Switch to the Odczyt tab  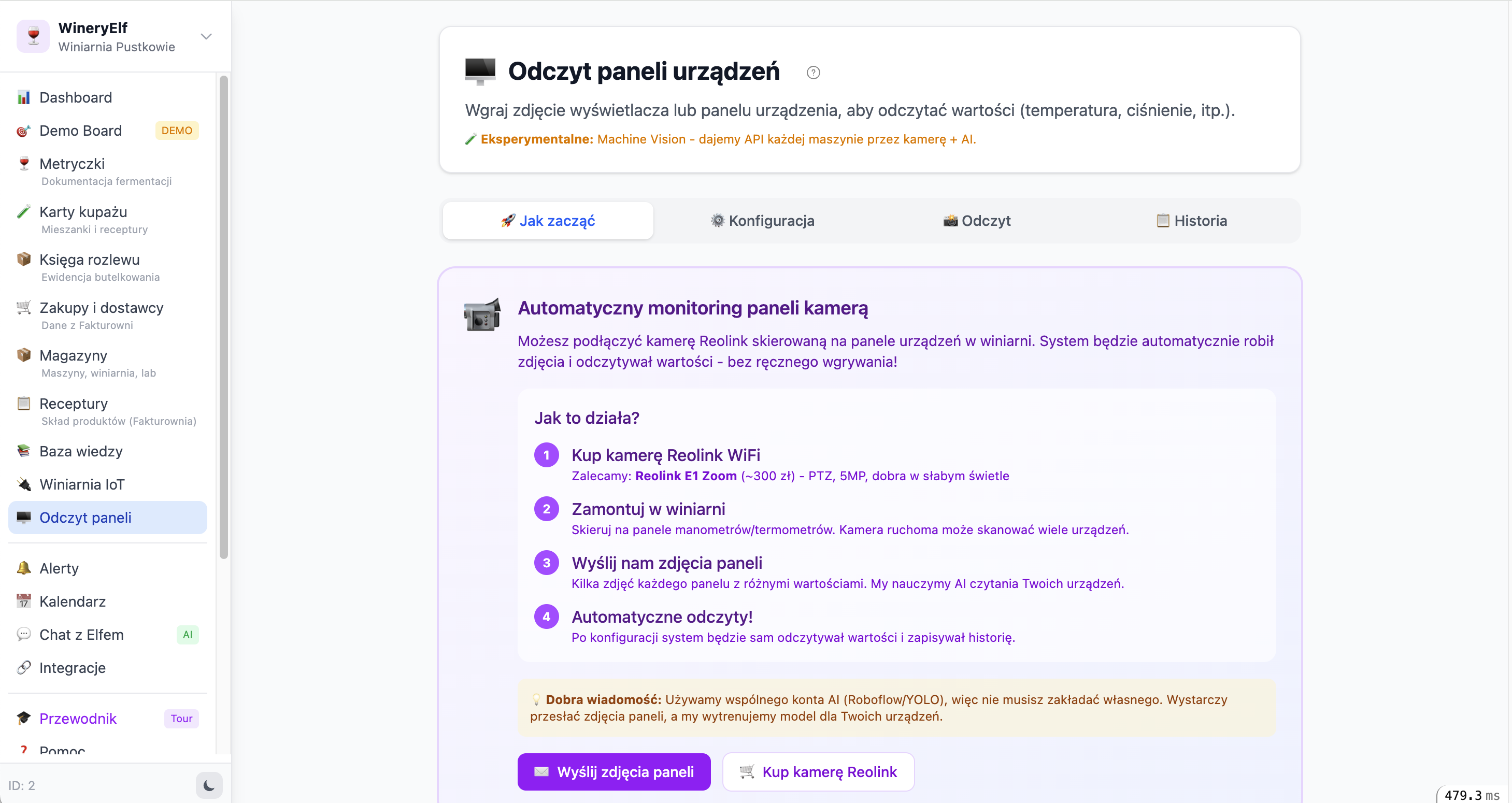pyautogui.click(x=977, y=221)
